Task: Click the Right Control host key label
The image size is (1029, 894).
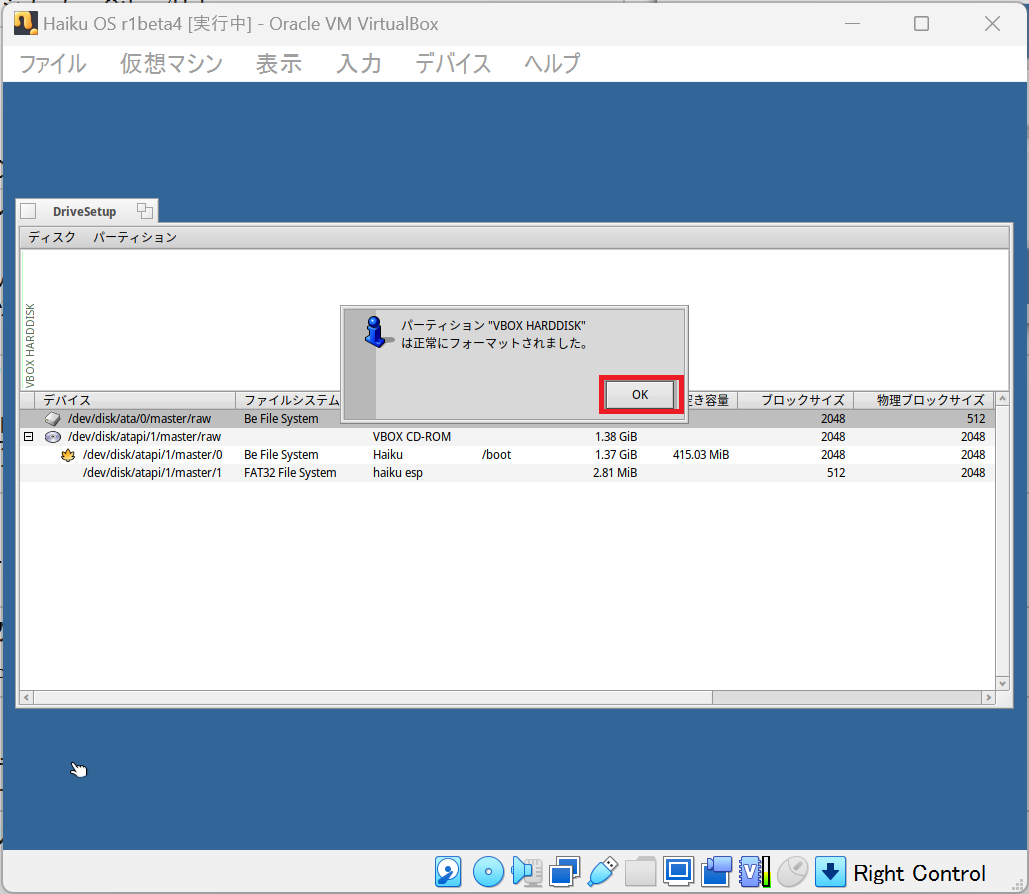Action: [919, 873]
